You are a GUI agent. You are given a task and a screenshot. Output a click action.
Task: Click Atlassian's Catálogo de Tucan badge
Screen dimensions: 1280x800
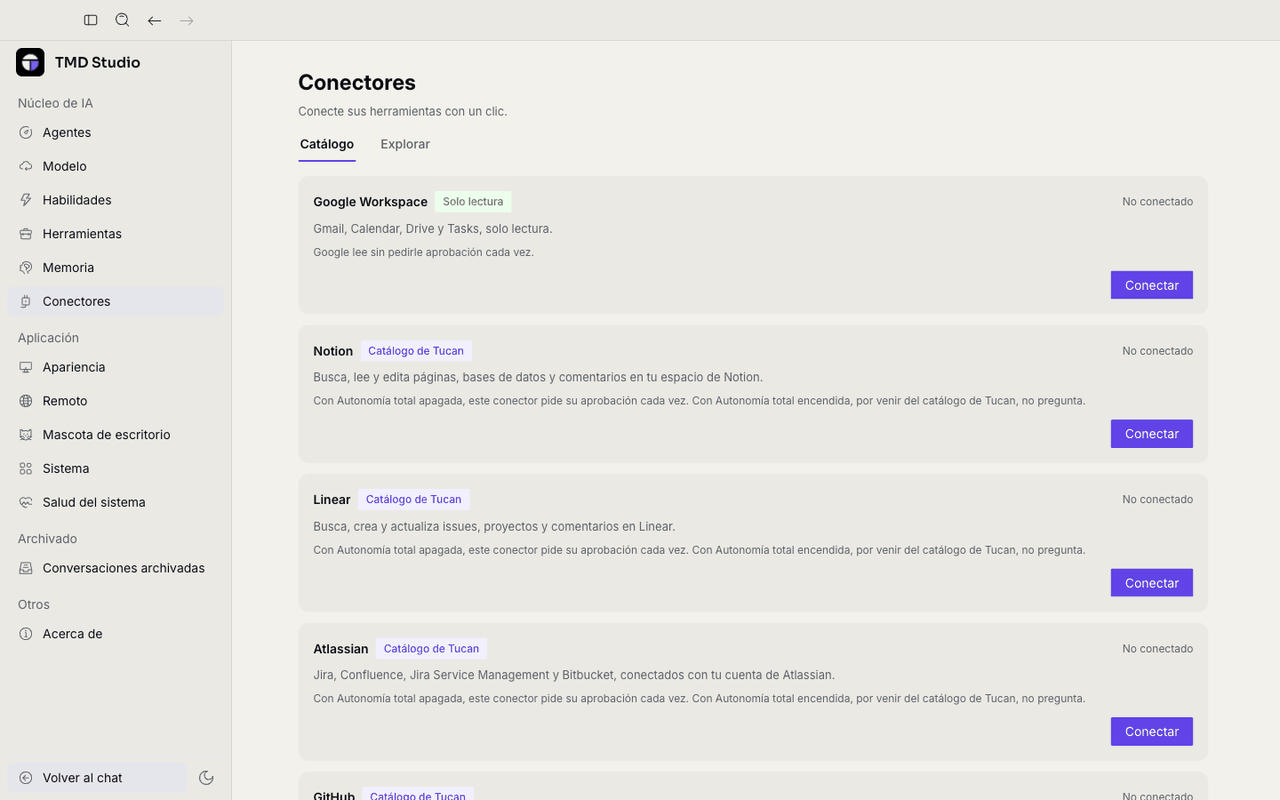pyautogui.click(x=431, y=648)
